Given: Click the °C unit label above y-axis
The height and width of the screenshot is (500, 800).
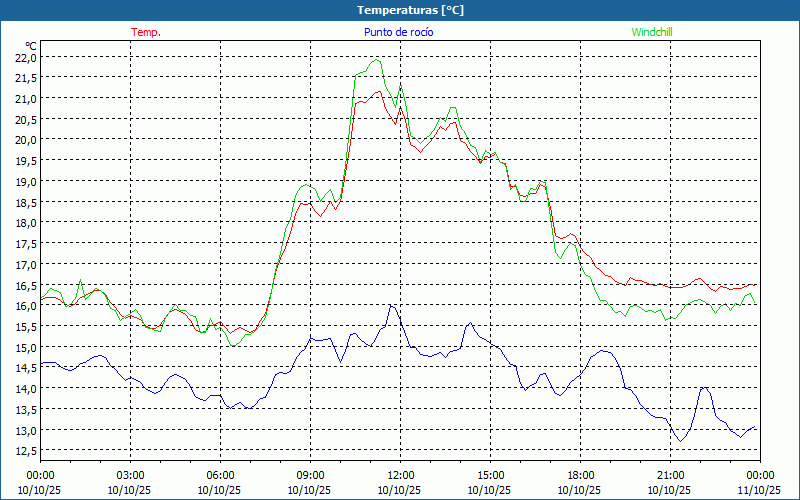Looking at the screenshot, I should coord(30,45).
